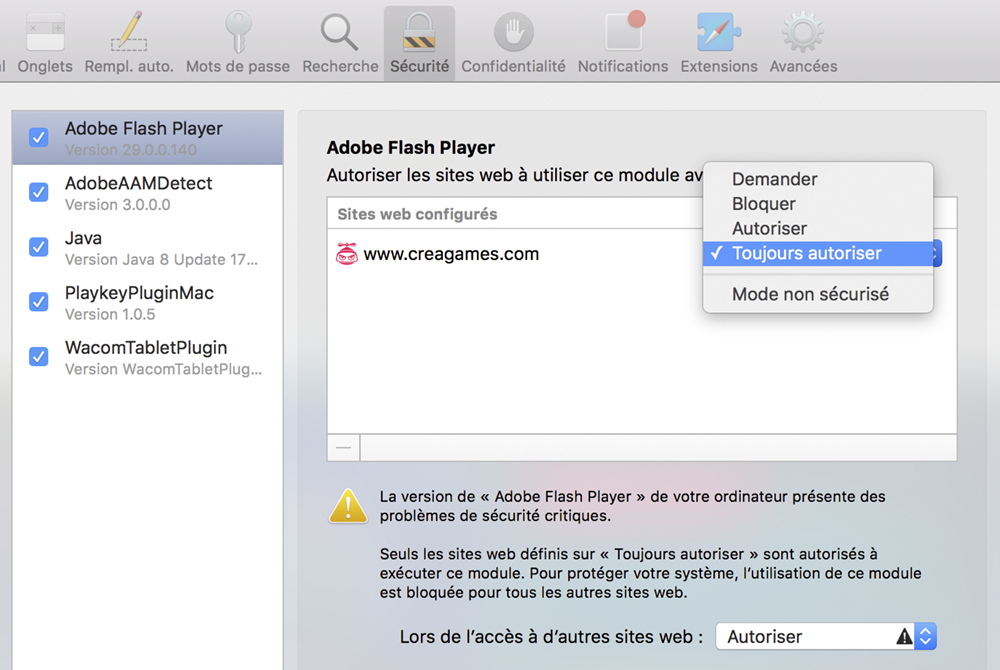
Task: Open the Rempl. auto. preferences pane
Action: pyautogui.click(x=129, y=43)
